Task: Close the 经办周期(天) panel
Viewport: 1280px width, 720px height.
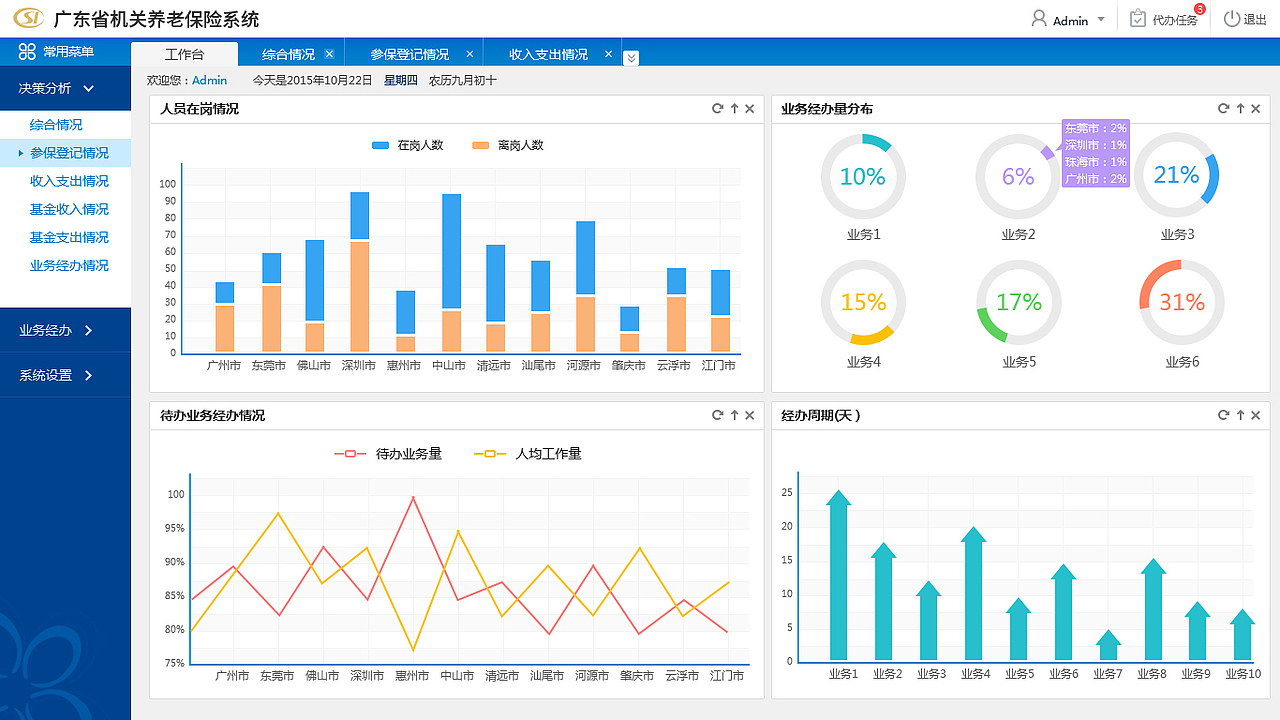Action: coord(1256,415)
